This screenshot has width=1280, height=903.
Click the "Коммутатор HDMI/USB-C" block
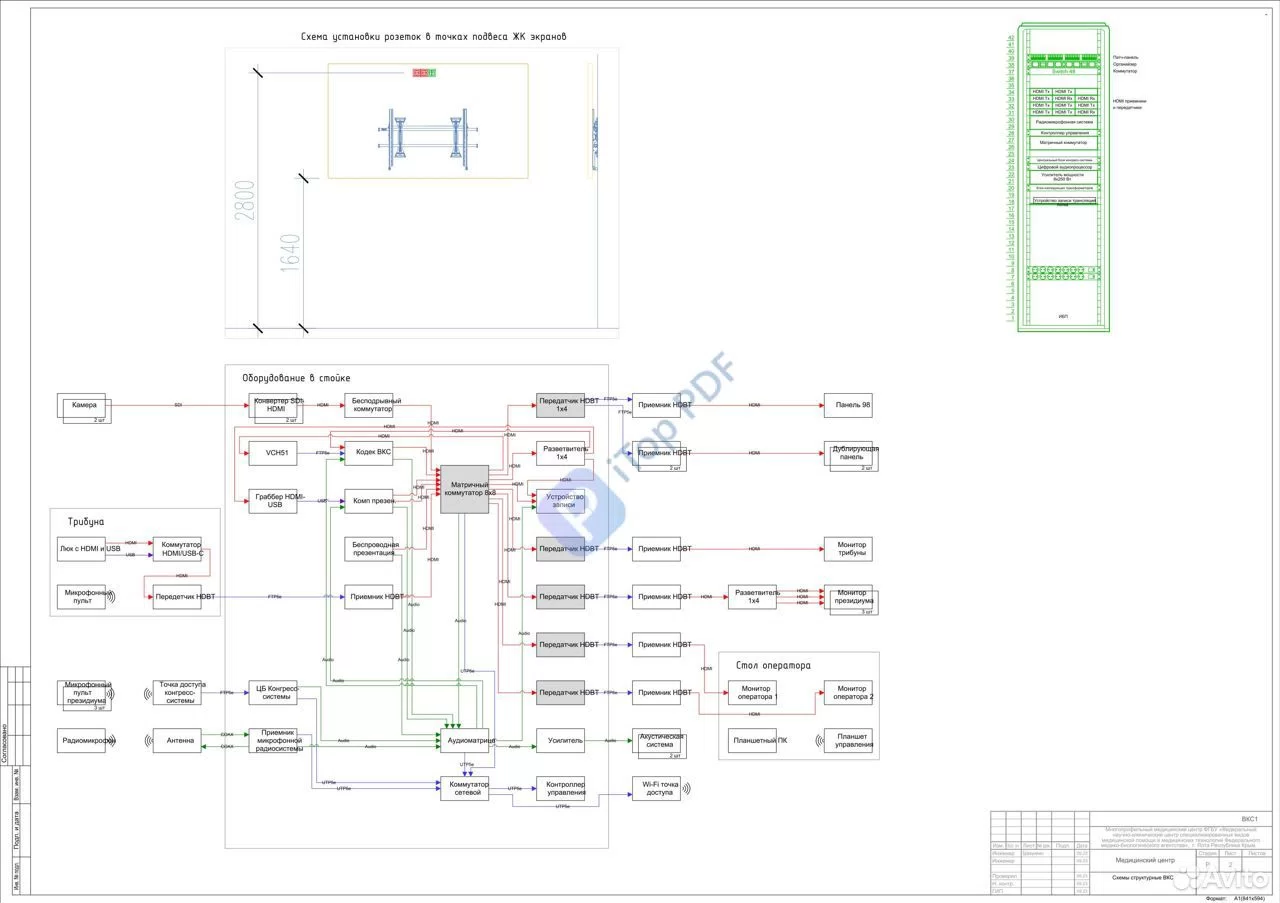point(177,549)
